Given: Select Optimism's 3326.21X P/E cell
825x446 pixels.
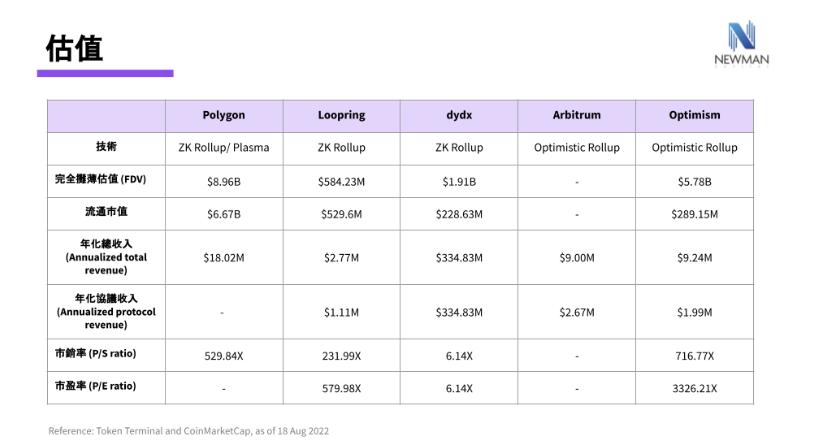Looking at the screenshot, I should point(694,387).
